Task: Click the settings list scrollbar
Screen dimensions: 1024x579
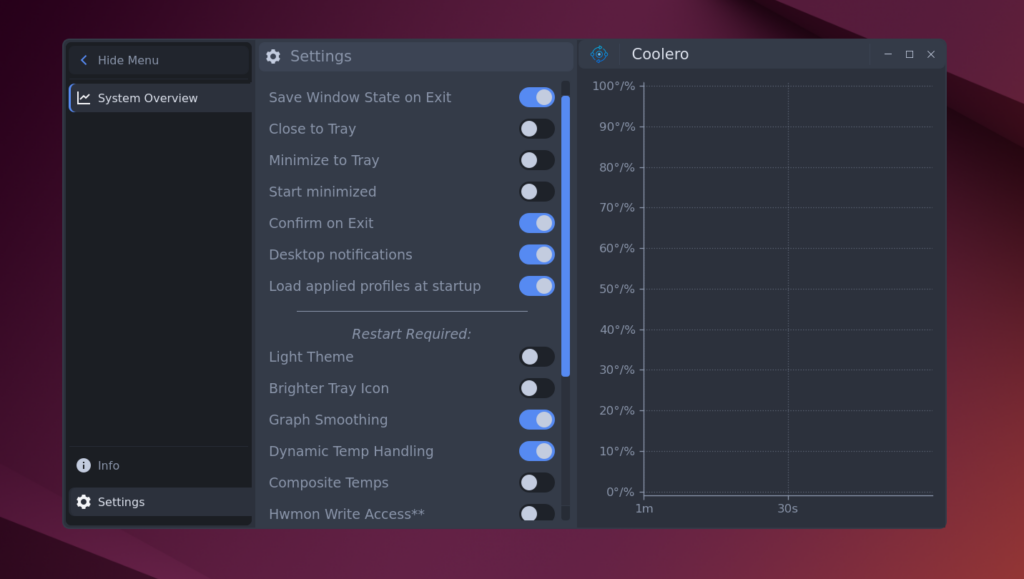Action: (566, 235)
